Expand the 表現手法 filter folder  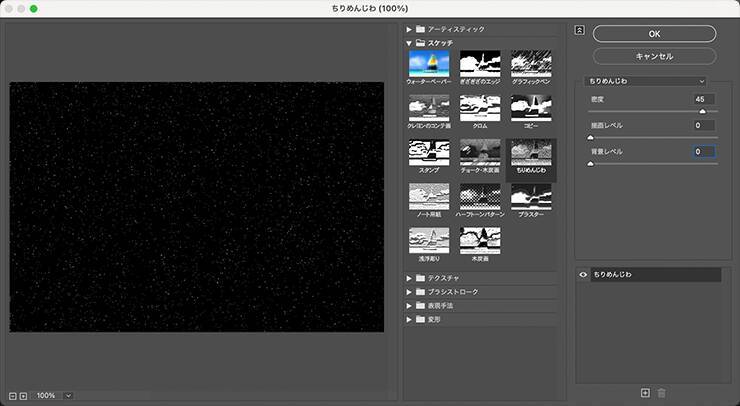pyautogui.click(x=409, y=305)
